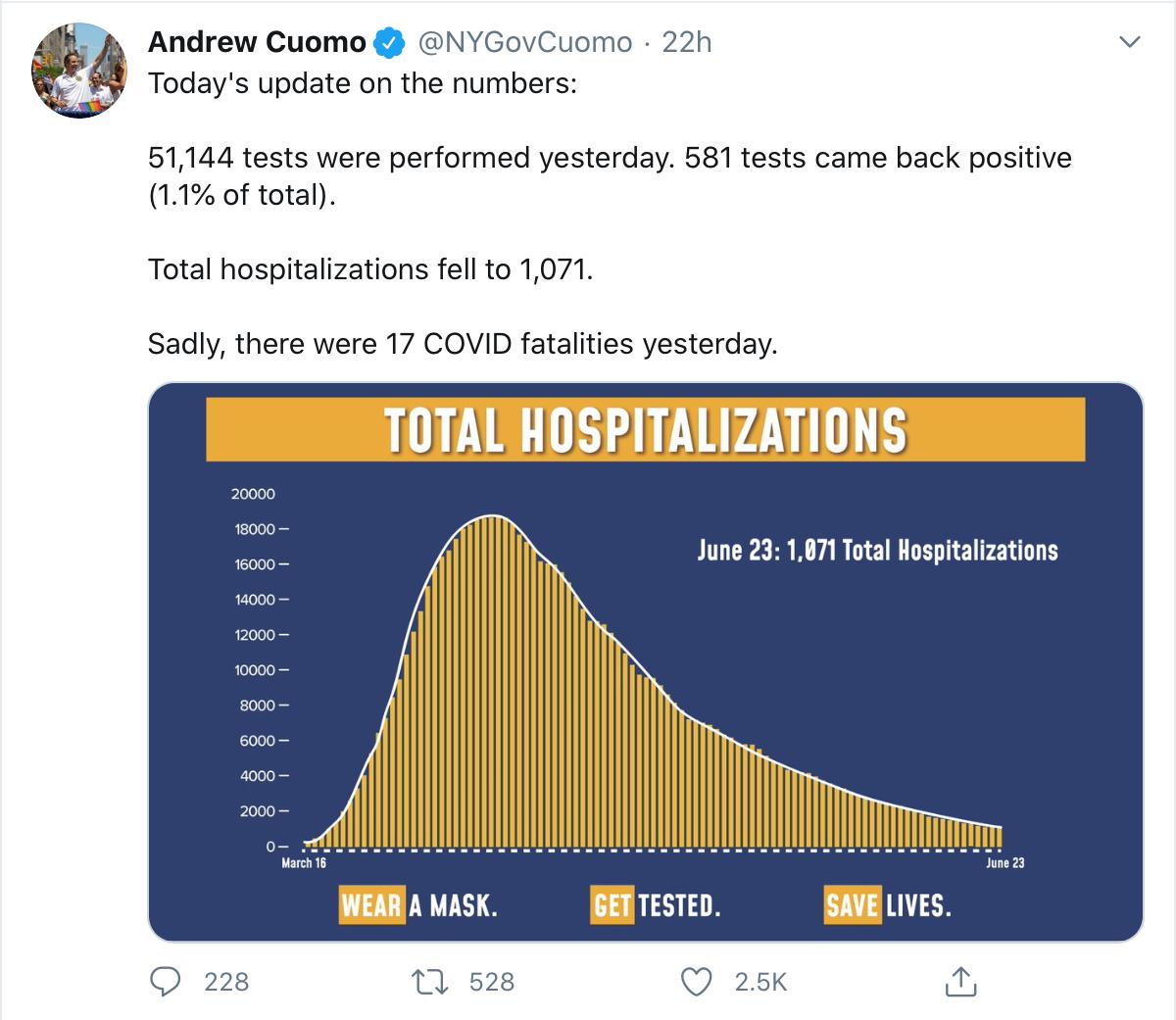Click the 'June 23: 1,071 Total Hospitalizations' annotation

(877, 551)
